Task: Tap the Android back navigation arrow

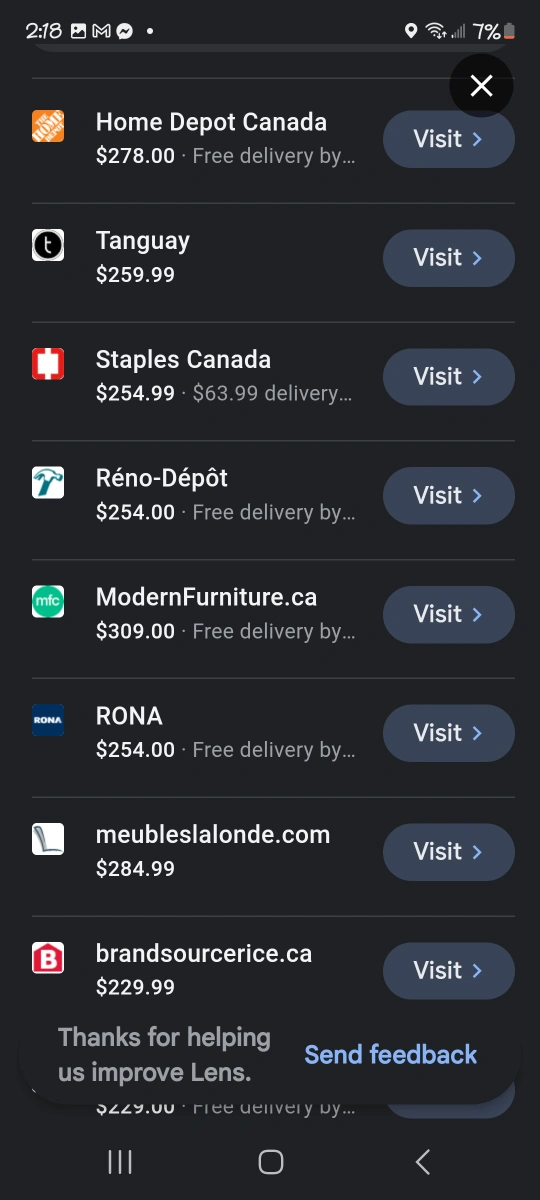Action: click(422, 1161)
